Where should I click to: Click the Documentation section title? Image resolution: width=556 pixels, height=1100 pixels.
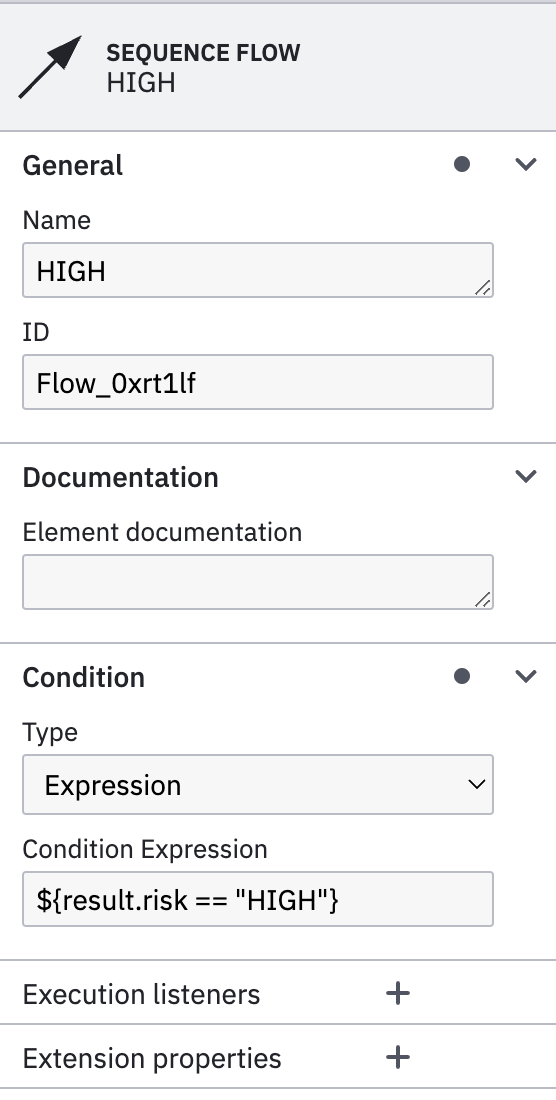[x=121, y=477]
